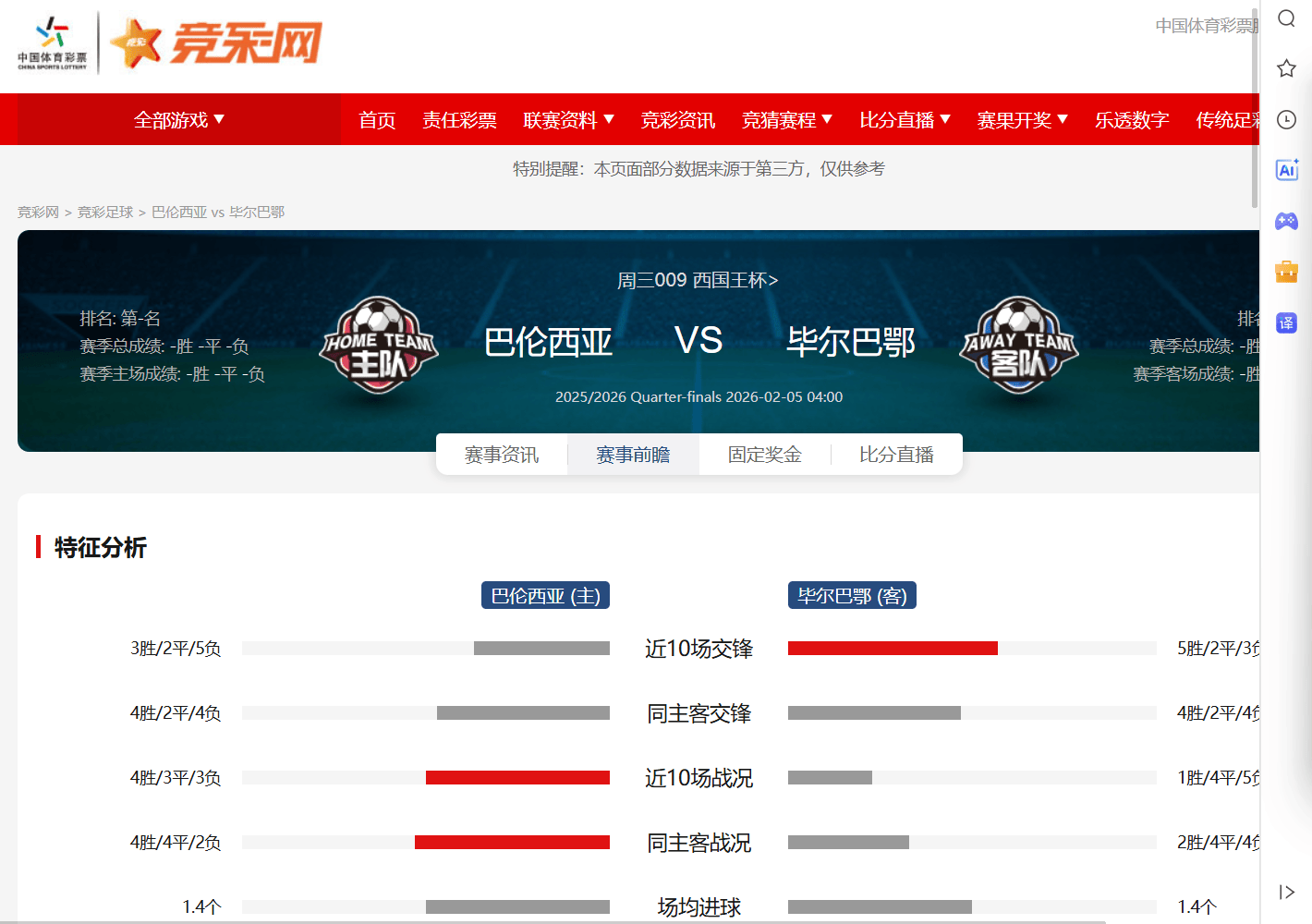
Task: Launch the AI assistant sidebar icon
Action: point(1286,170)
